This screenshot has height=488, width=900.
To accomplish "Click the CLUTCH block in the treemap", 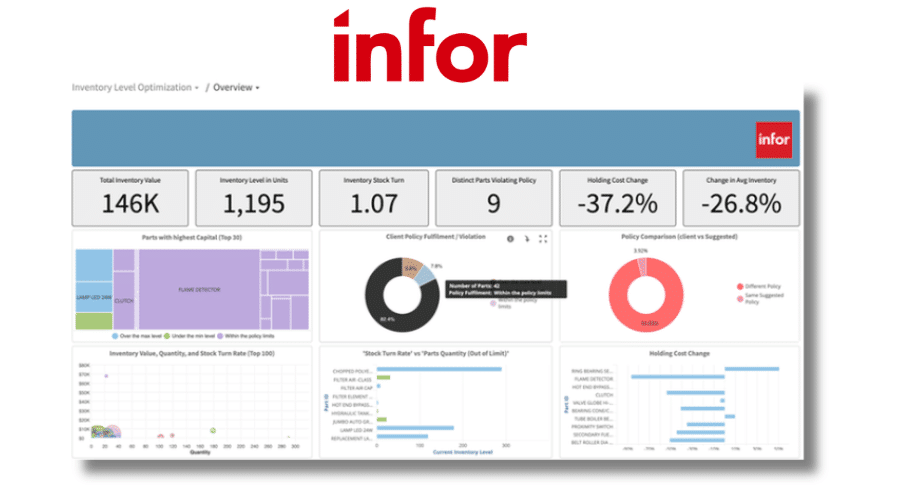I will [x=125, y=298].
